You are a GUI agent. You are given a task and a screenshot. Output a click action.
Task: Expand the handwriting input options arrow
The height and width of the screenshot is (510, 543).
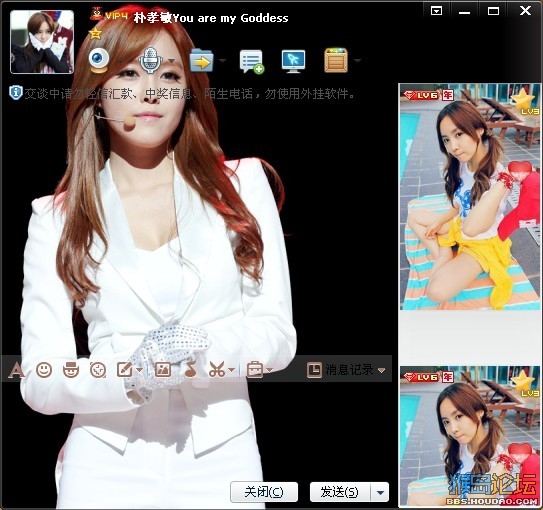(140, 370)
